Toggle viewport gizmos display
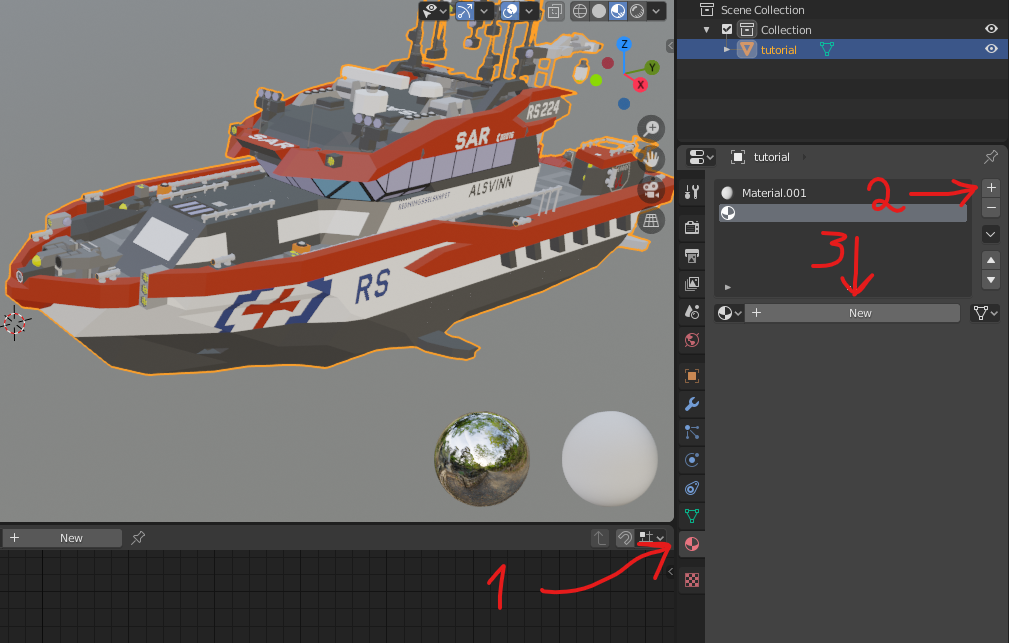The image size is (1009, 643). (x=465, y=11)
